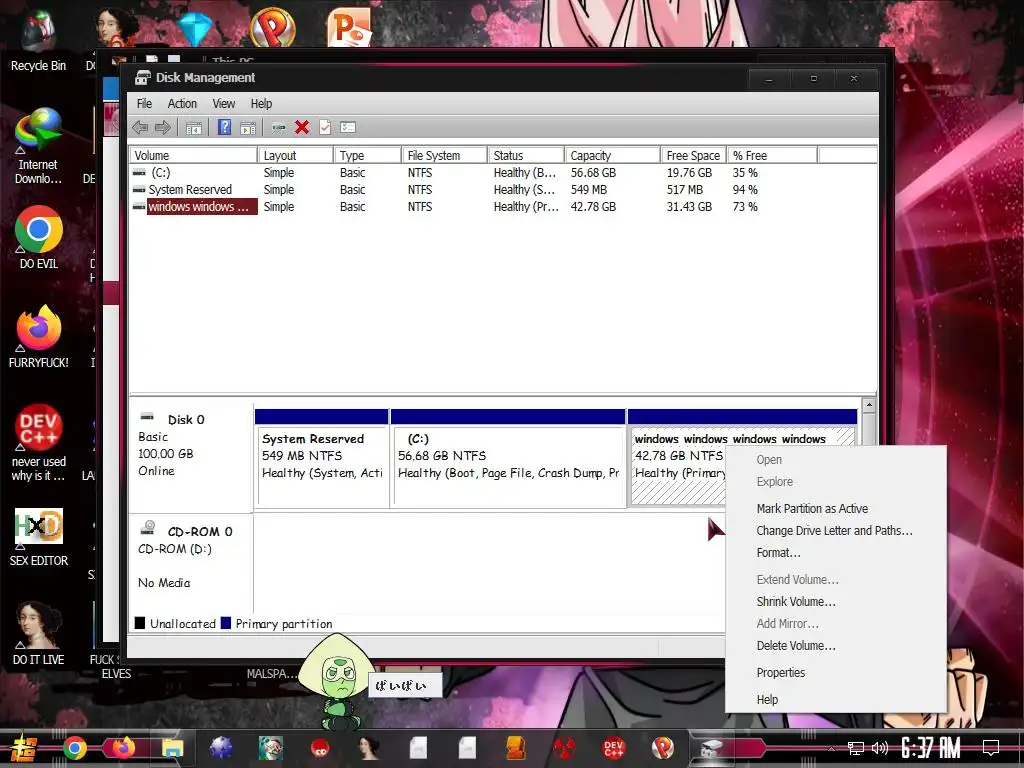Select the hatched windows windows partition block
The height and width of the screenshot is (768, 1024).
[677, 458]
